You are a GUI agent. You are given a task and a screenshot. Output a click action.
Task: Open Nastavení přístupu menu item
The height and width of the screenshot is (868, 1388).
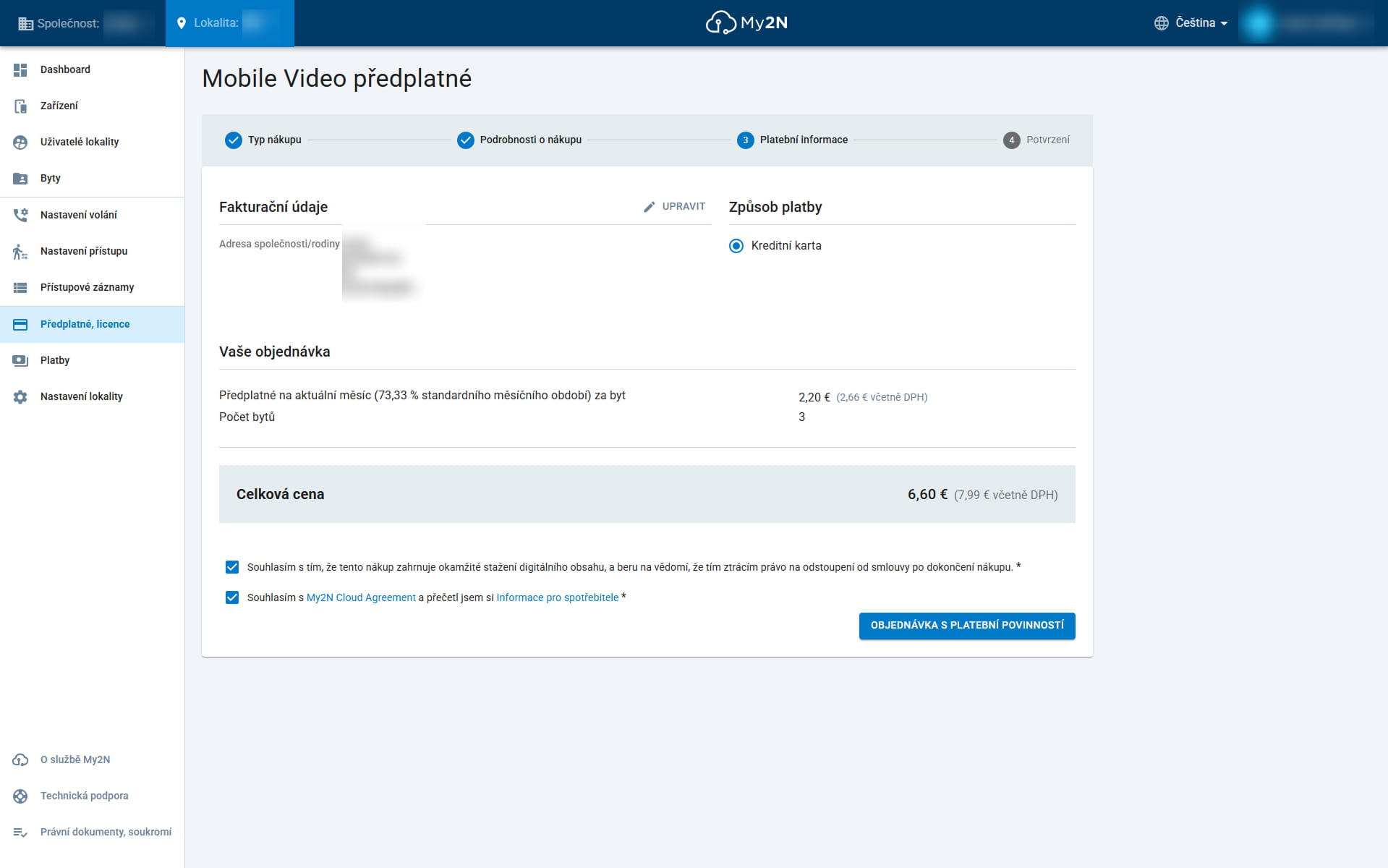coord(92,251)
